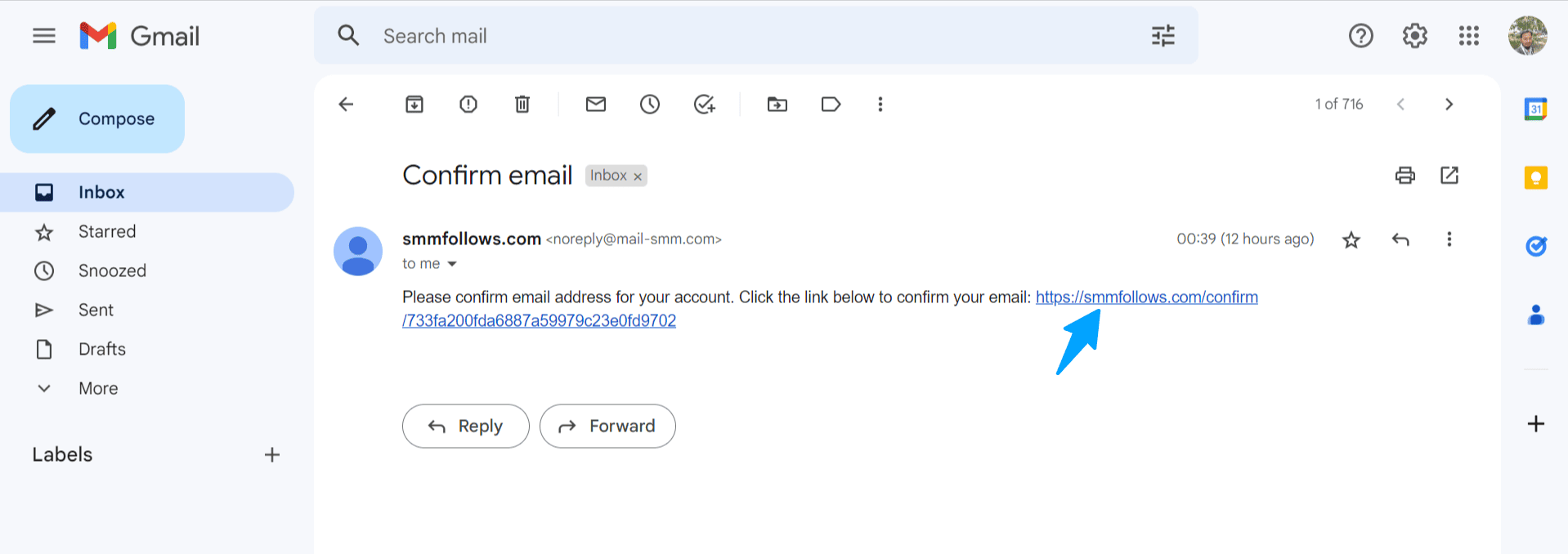Move the email to a folder
Screen dimensions: 1568x554
click(776, 104)
